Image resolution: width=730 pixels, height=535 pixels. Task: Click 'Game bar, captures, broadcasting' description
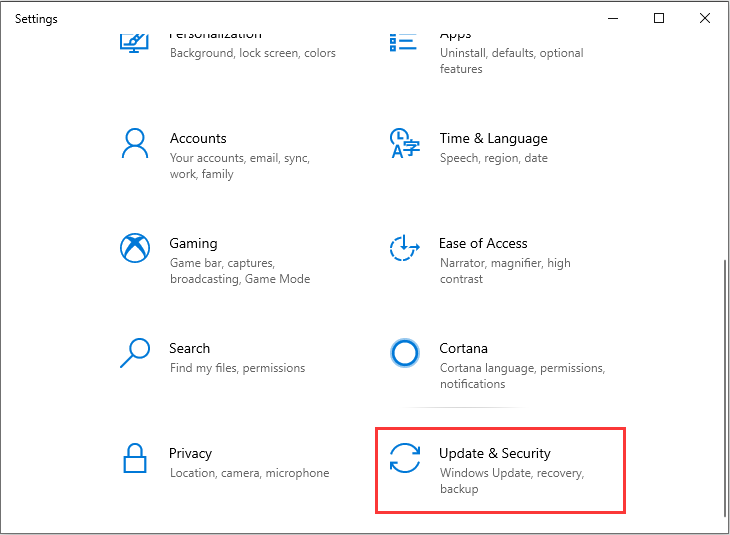pyautogui.click(x=240, y=271)
